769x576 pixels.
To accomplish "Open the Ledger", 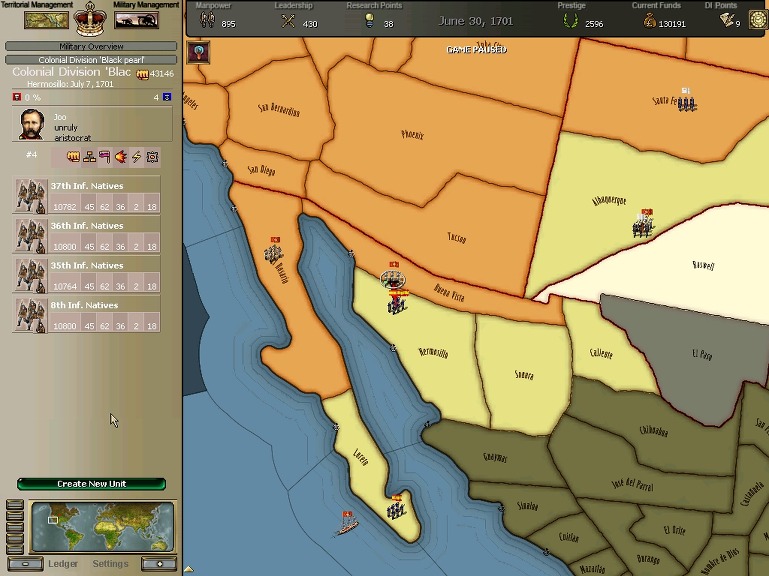I will click(x=63, y=564).
